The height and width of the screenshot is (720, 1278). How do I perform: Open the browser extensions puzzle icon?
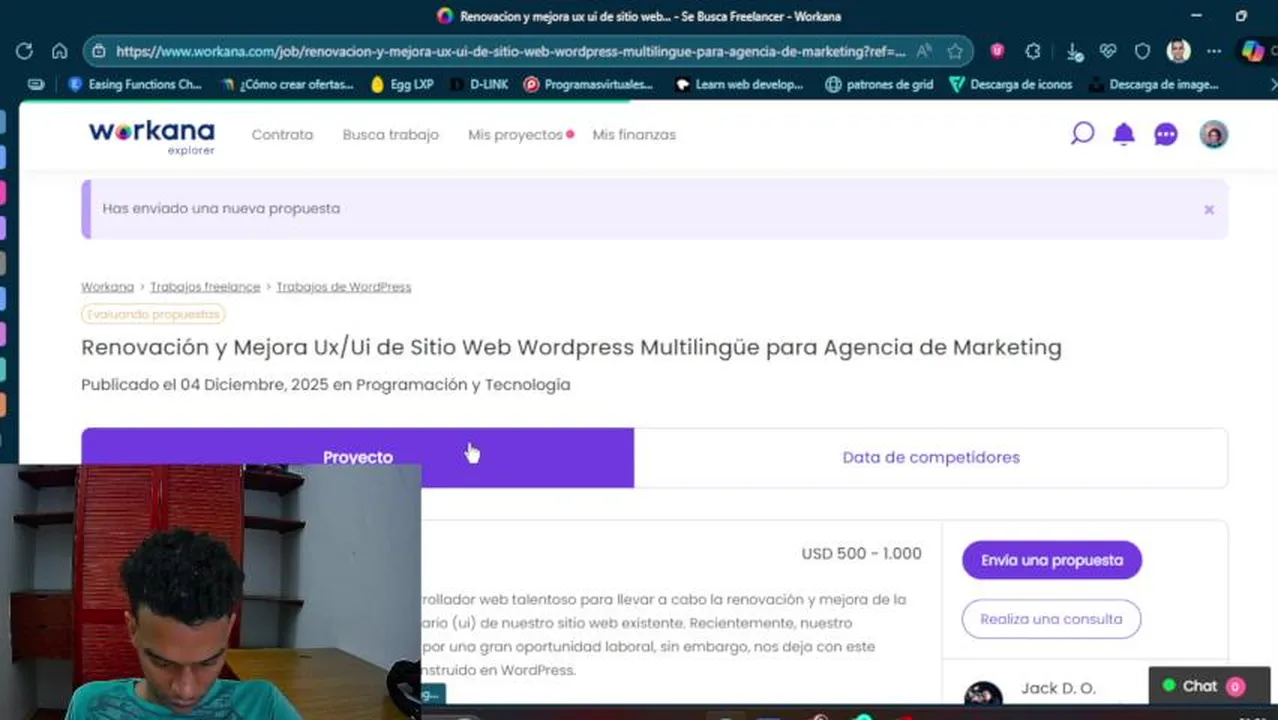(x=1033, y=51)
